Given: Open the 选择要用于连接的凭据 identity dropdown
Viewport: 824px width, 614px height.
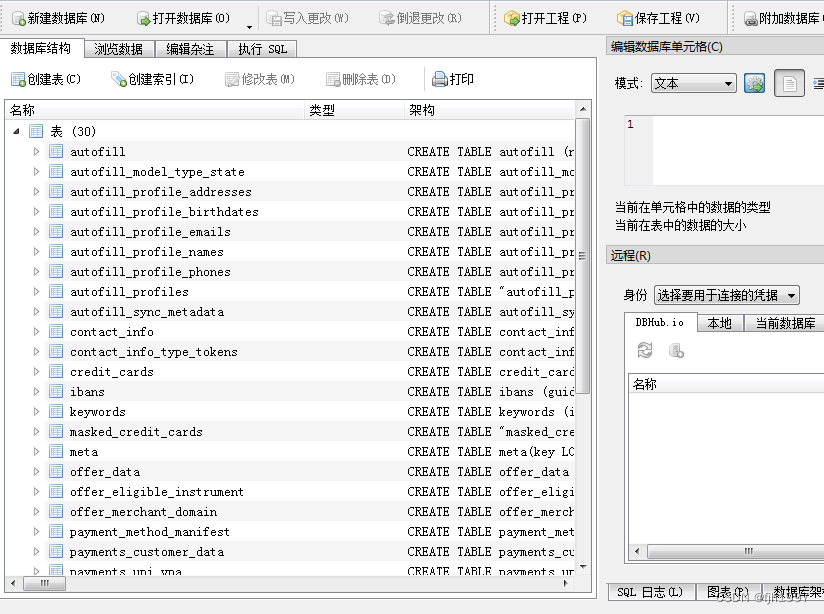Looking at the screenshot, I should pyautogui.click(x=727, y=295).
